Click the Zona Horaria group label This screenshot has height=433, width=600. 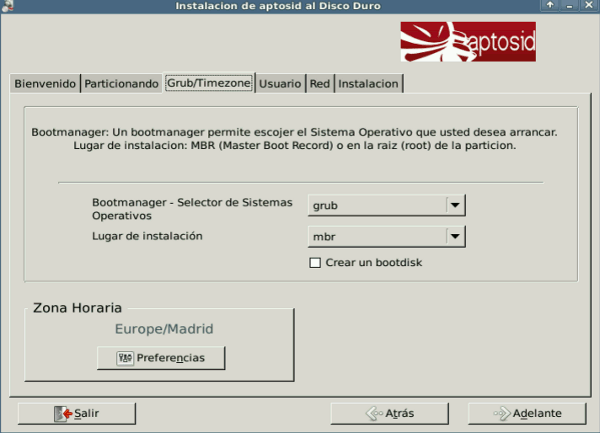point(77,308)
